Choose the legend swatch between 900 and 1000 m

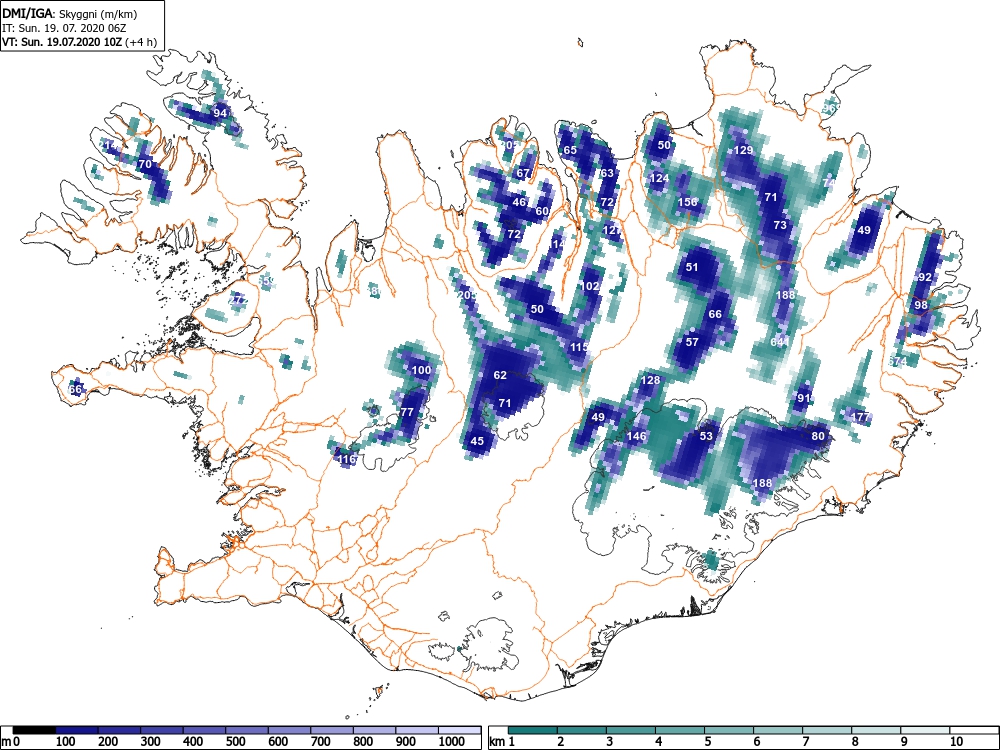tap(417, 730)
